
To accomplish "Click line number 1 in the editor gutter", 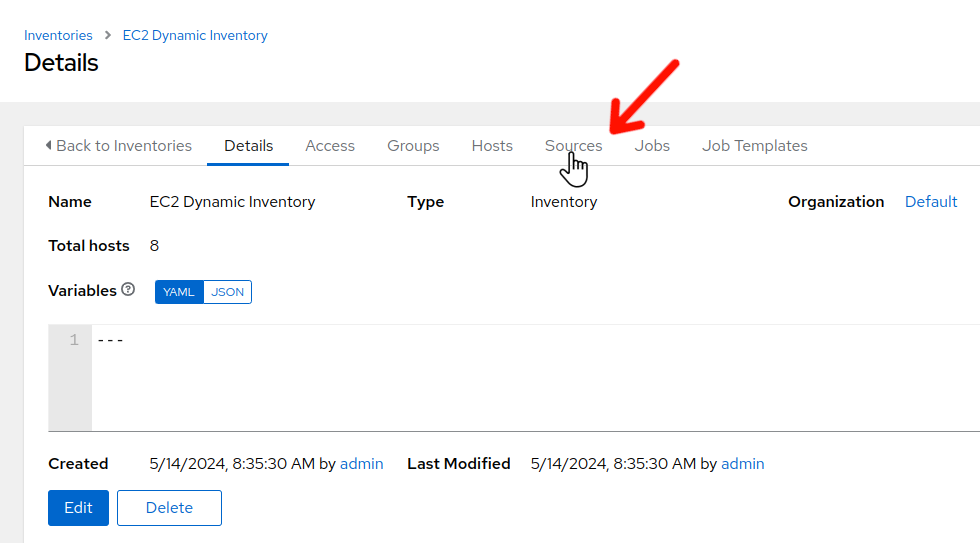I will (x=74, y=340).
